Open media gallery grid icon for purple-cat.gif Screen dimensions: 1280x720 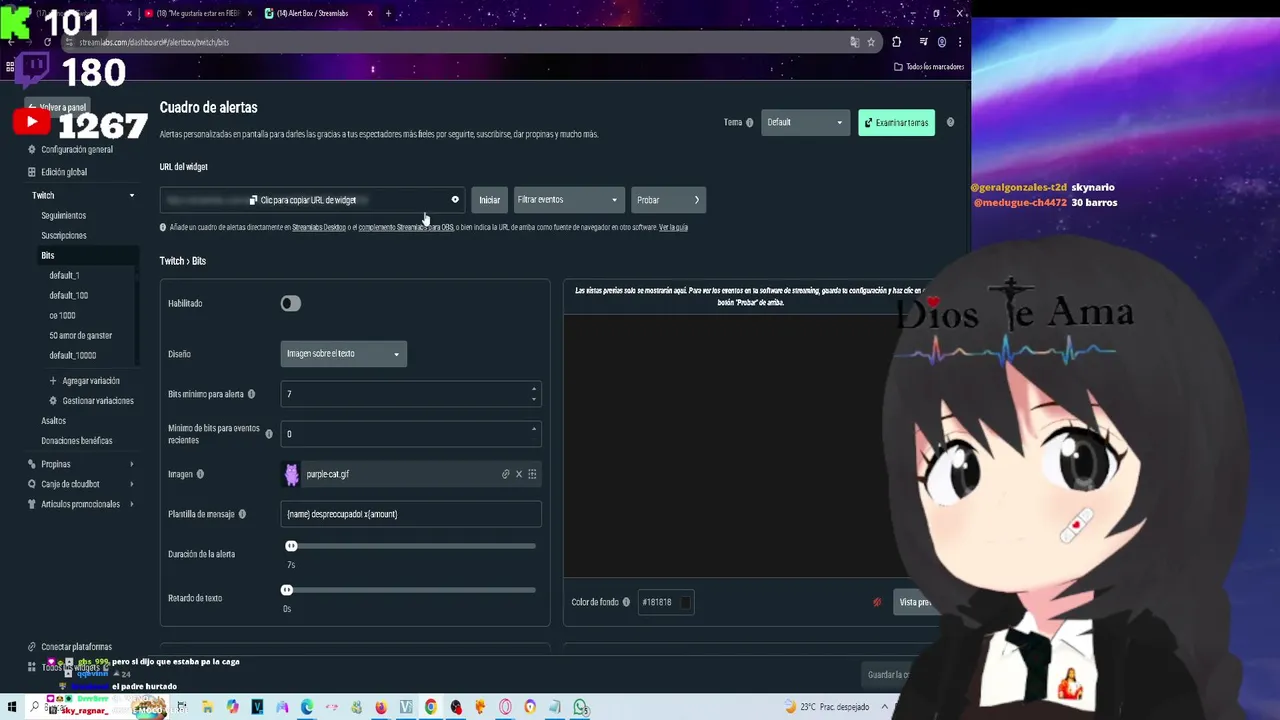coord(532,474)
